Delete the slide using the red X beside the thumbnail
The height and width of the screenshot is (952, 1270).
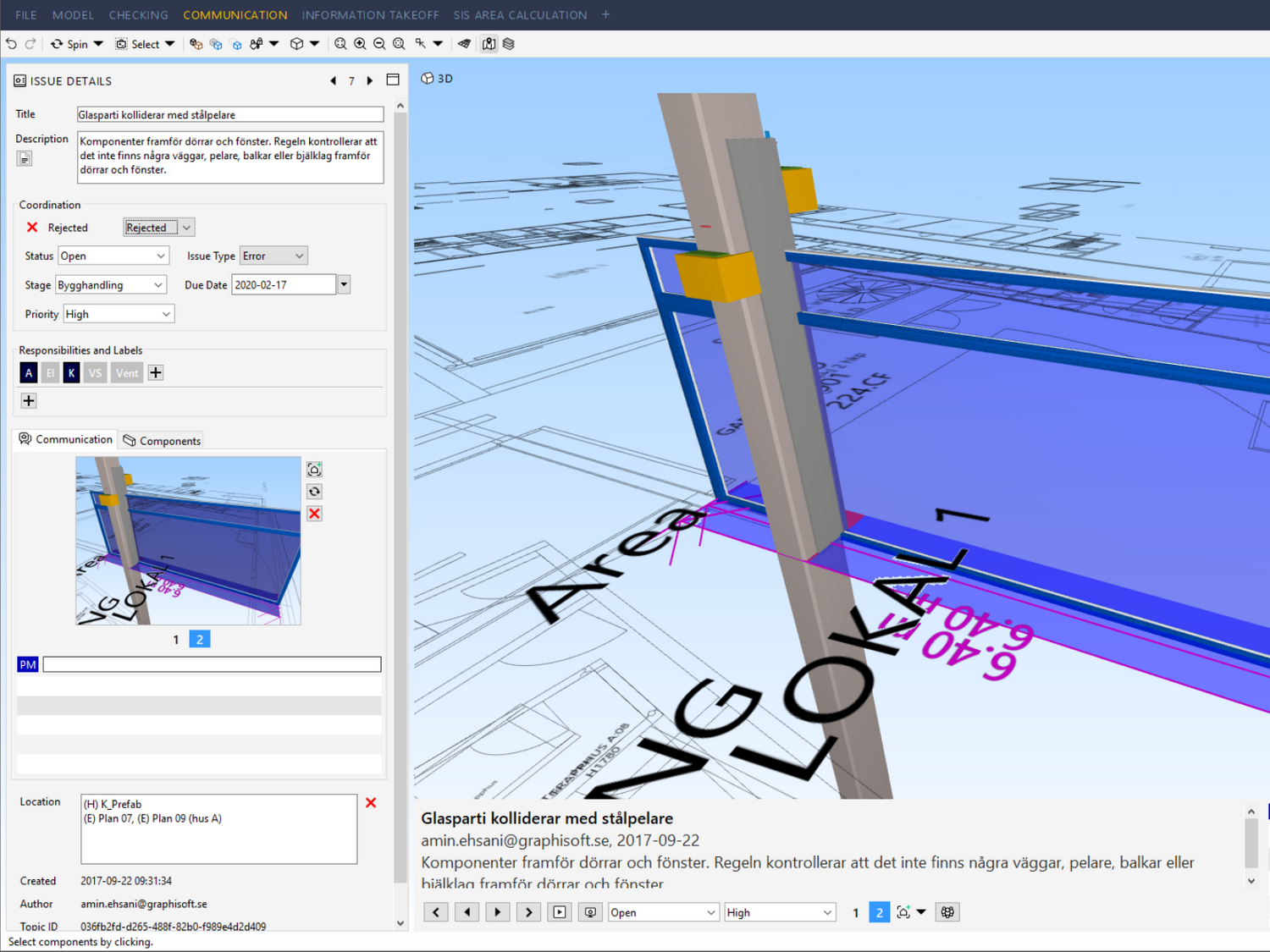coord(314,514)
